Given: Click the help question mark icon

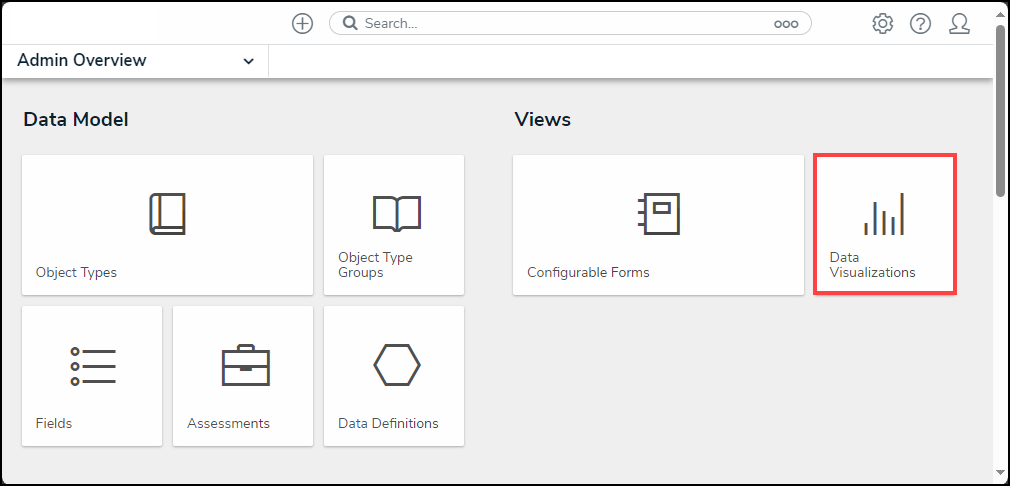Looking at the screenshot, I should (920, 24).
